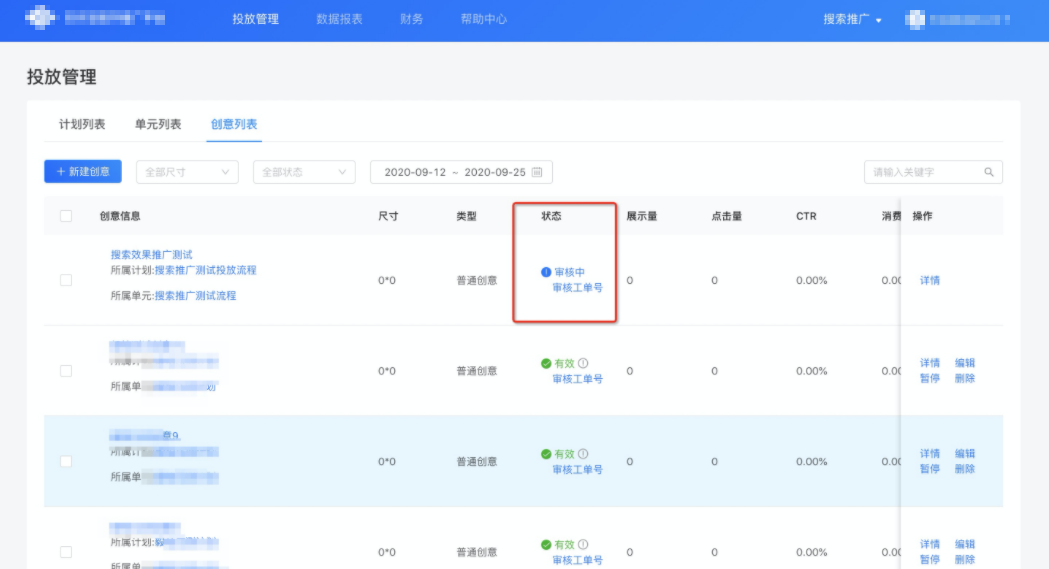Click 编辑 in the highlighted row

tap(965, 453)
